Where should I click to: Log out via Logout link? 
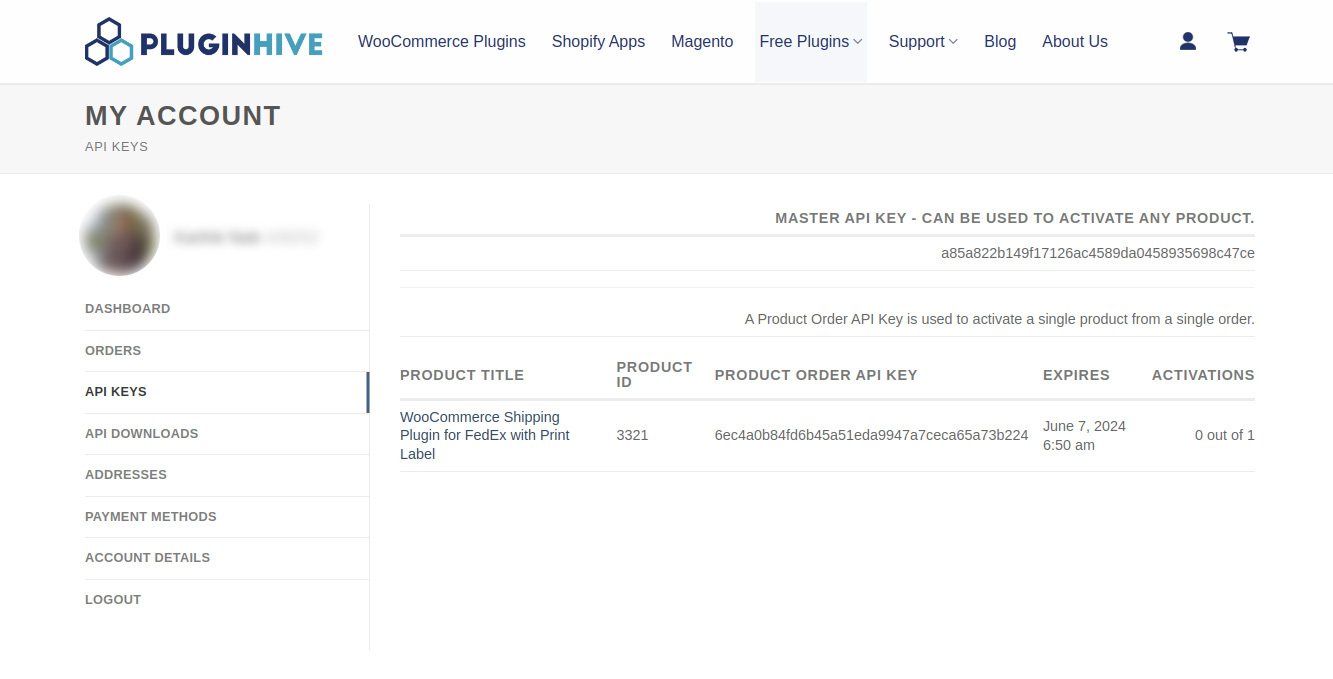point(113,600)
